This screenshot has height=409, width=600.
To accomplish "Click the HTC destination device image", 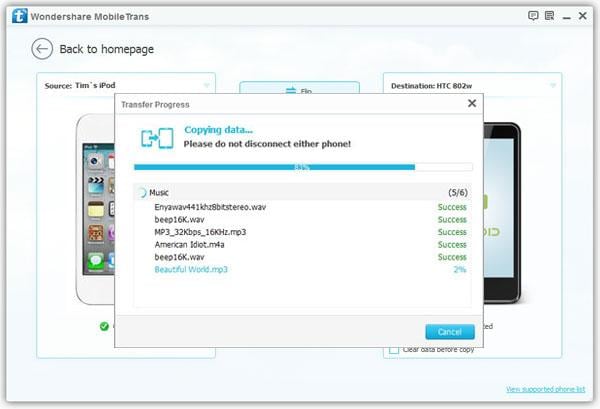I will pos(501,213).
